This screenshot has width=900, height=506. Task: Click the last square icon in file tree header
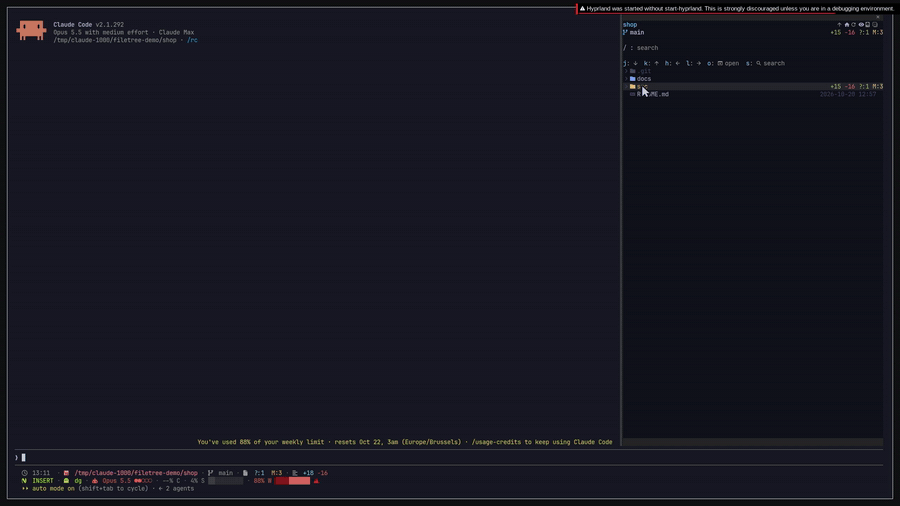point(875,25)
